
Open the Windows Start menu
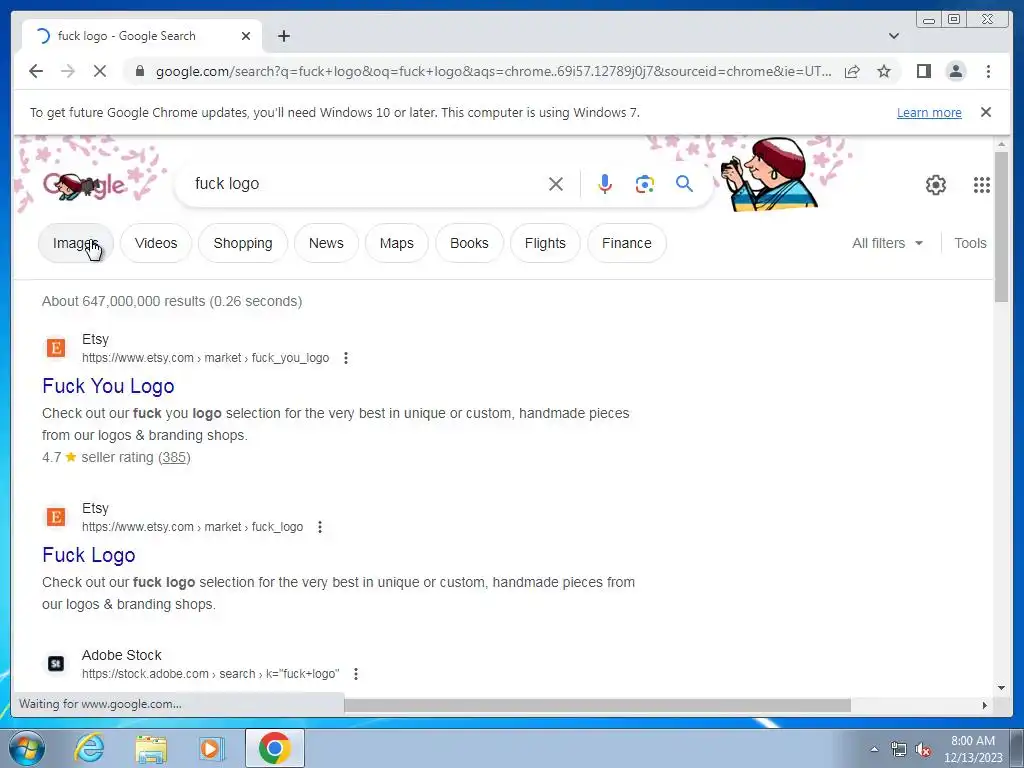click(x=27, y=748)
